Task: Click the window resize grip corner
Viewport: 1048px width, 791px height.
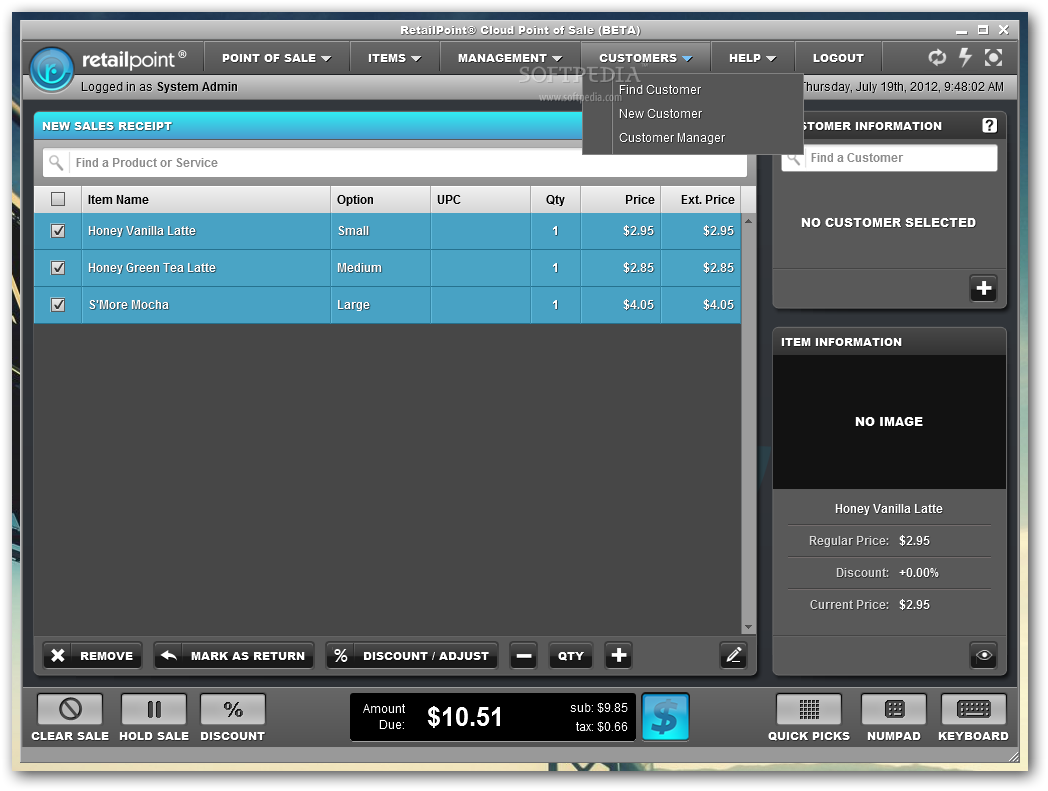Action: tap(1013, 757)
